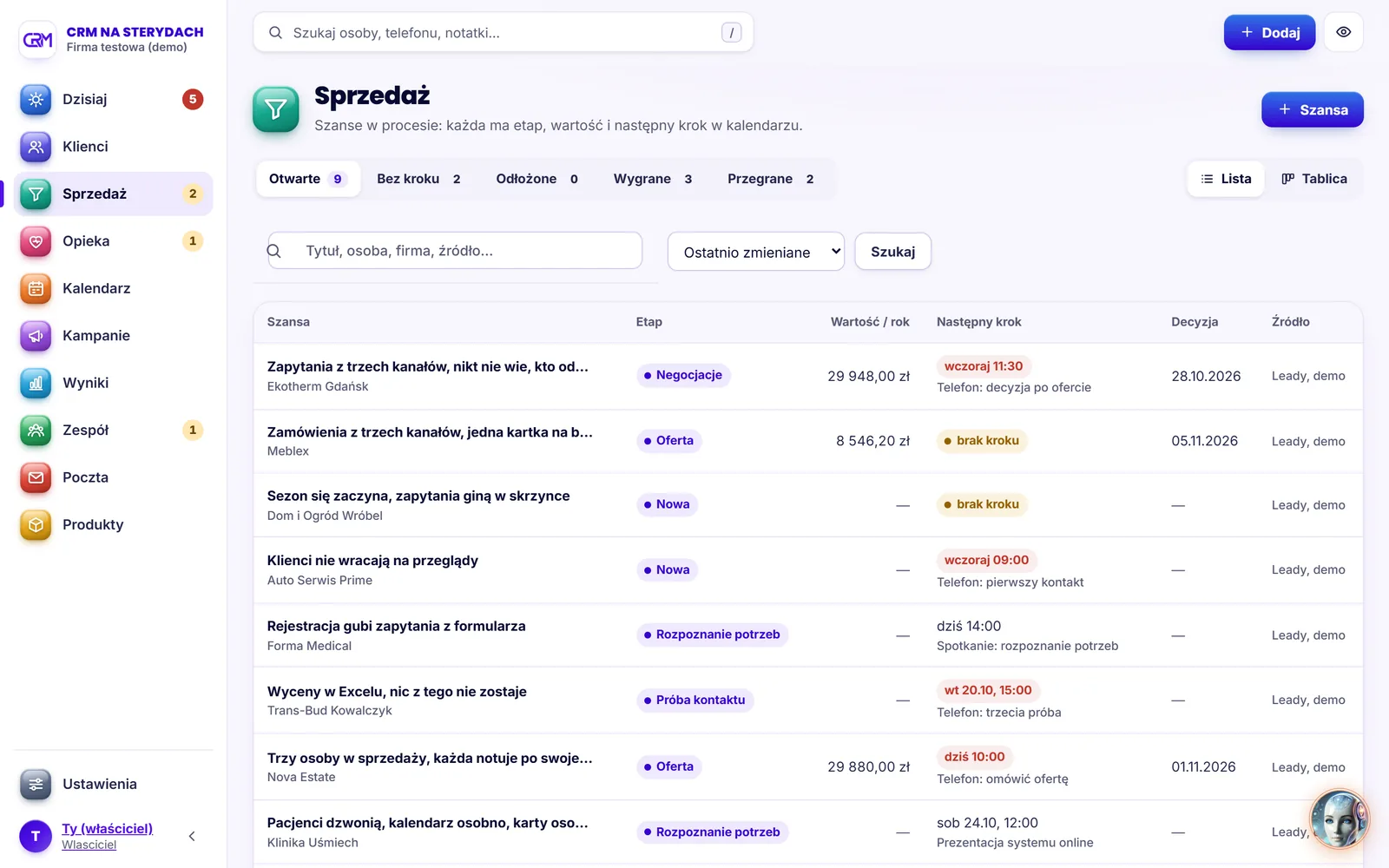Viewport: 1389px width, 868px height.
Task: Switch to Lista view
Action: [x=1226, y=179]
